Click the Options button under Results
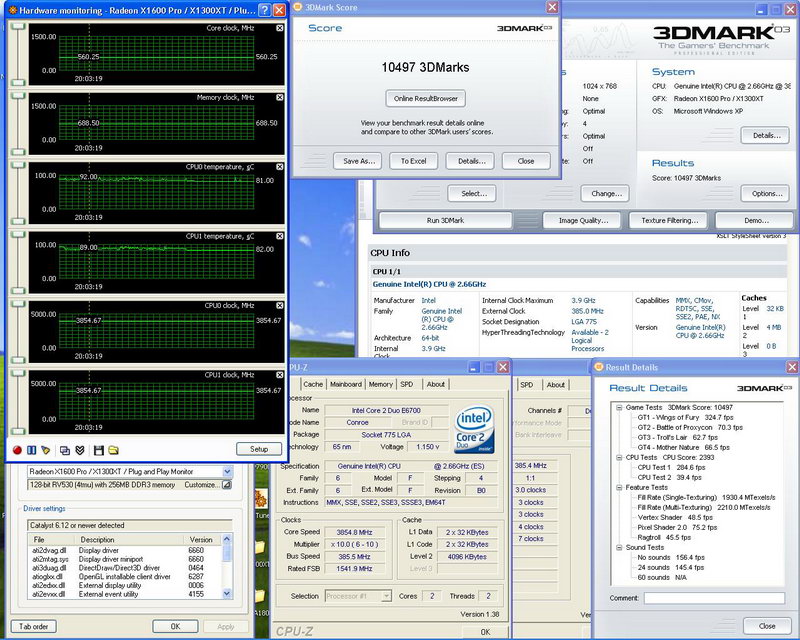Viewport: 800px width, 640px height. 767,193
